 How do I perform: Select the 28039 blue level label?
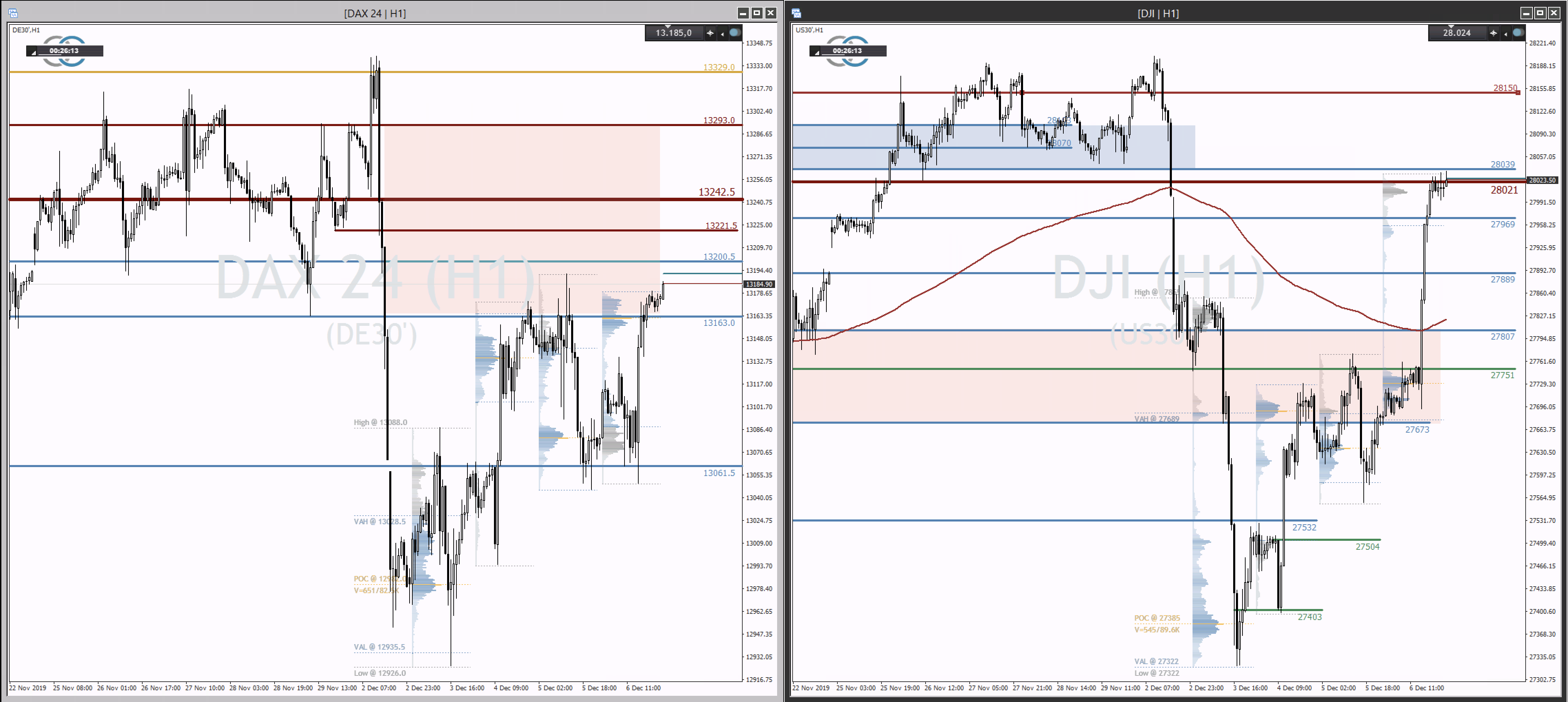(x=1502, y=164)
